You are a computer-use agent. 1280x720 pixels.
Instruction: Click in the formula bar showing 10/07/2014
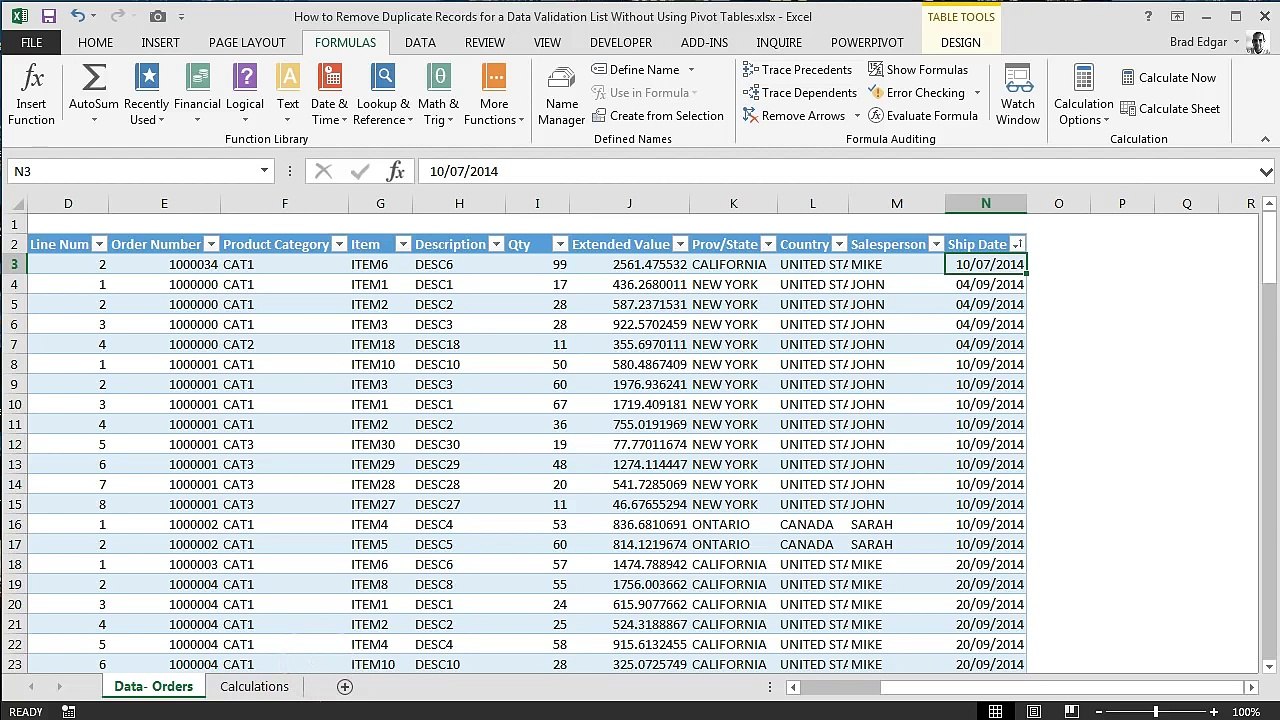(838, 172)
